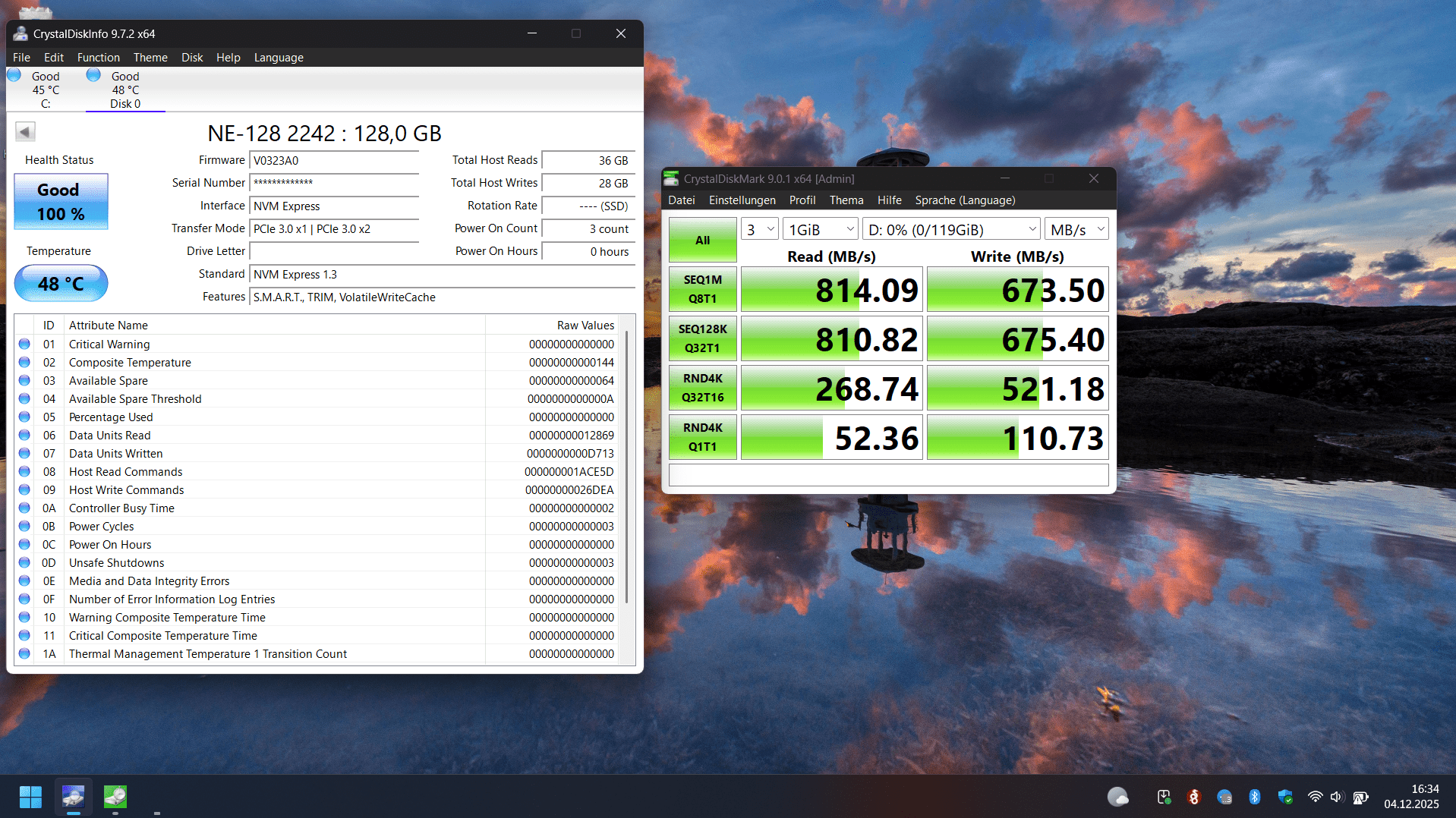Click the Bluetooth tray icon
The height and width of the screenshot is (818, 1456).
1255,797
